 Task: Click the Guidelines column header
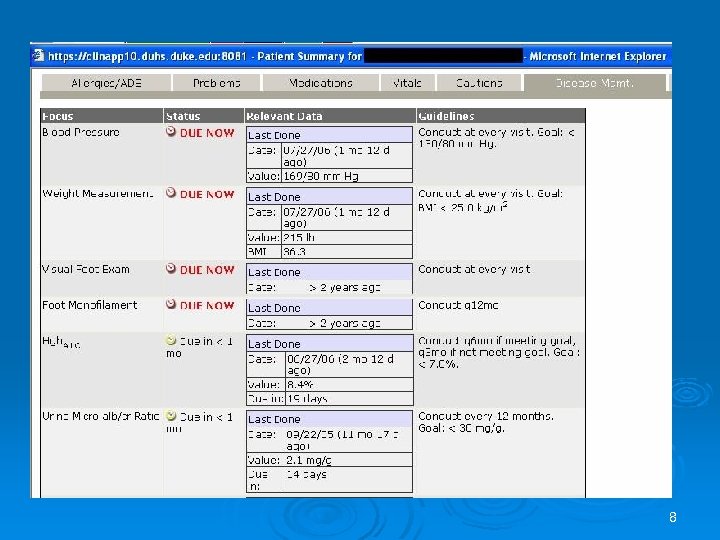pos(501,116)
